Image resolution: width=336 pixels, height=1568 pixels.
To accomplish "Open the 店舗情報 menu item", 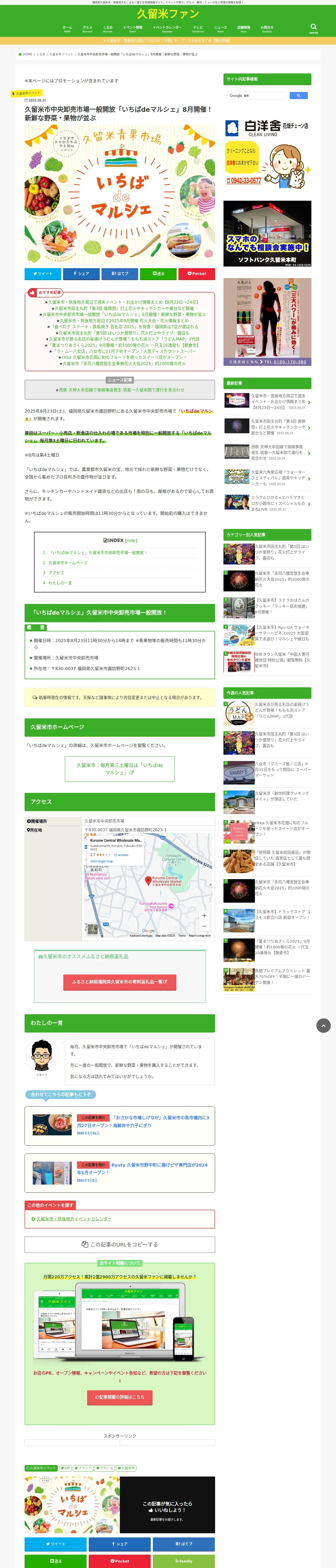I will point(243,28).
